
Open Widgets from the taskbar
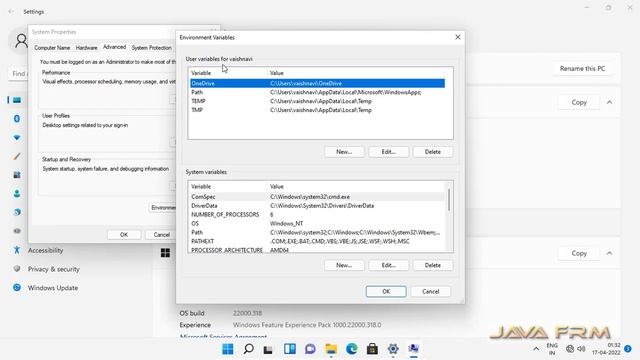pyautogui.click(x=290, y=349)
